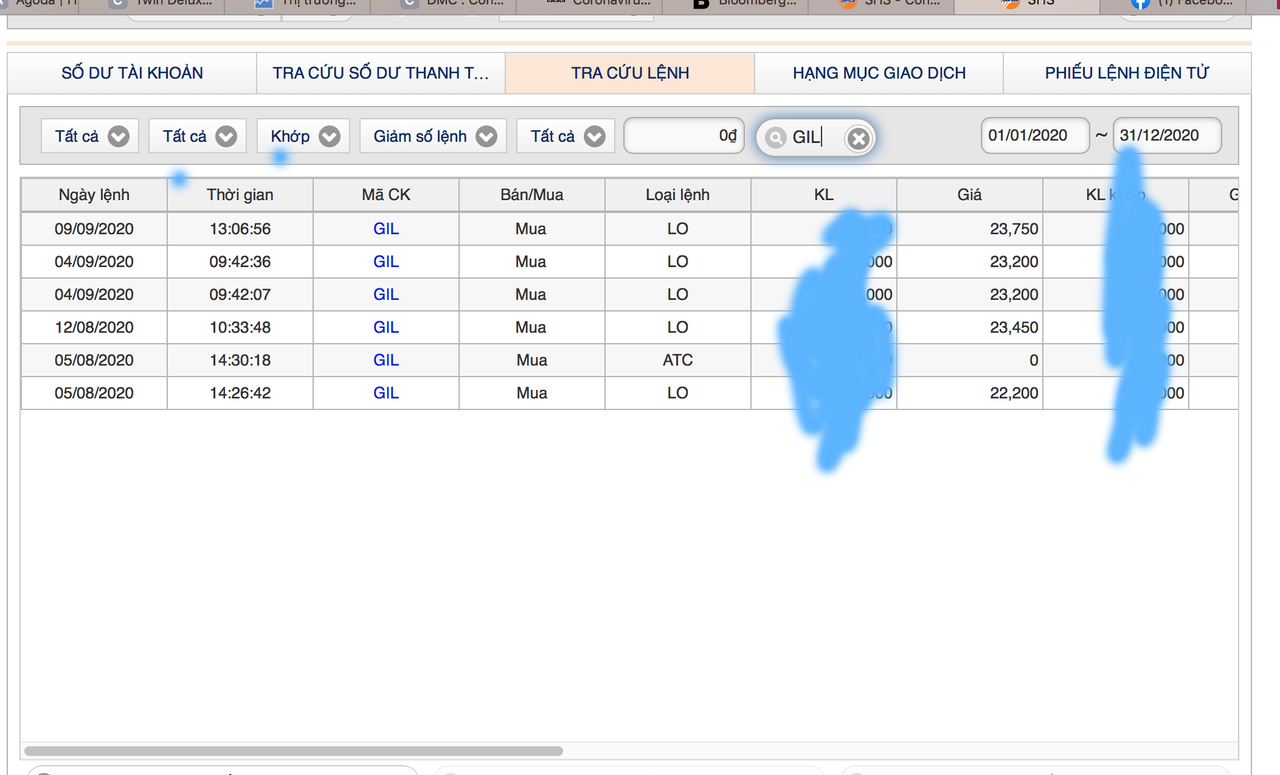Open the SỐ DƯ TÀI KHOẢN tab
This screenshot has width=1280, height=775.
[x=132, y=73]
